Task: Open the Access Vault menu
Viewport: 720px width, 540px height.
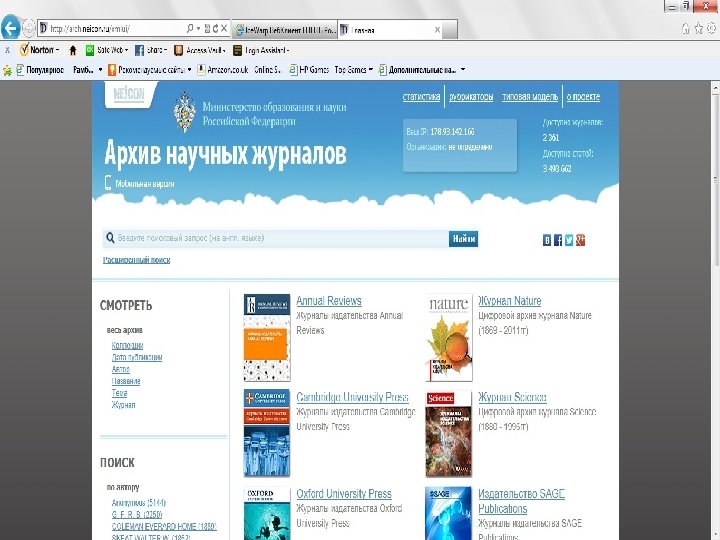Action: [x=200, y=50]
